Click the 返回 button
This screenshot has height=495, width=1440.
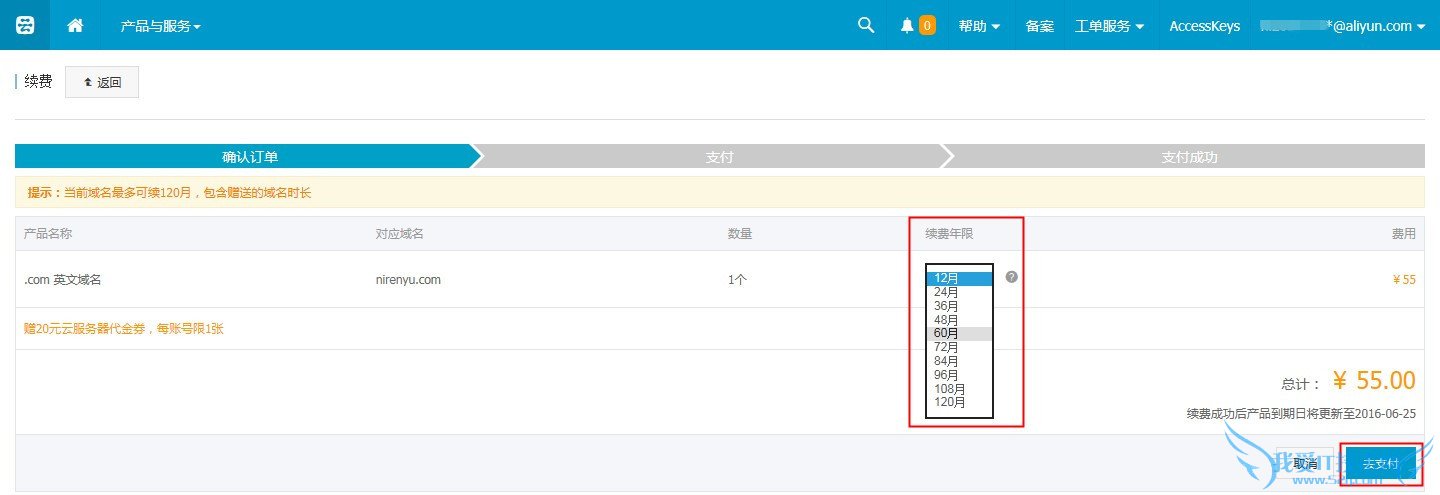coord(102,82)
